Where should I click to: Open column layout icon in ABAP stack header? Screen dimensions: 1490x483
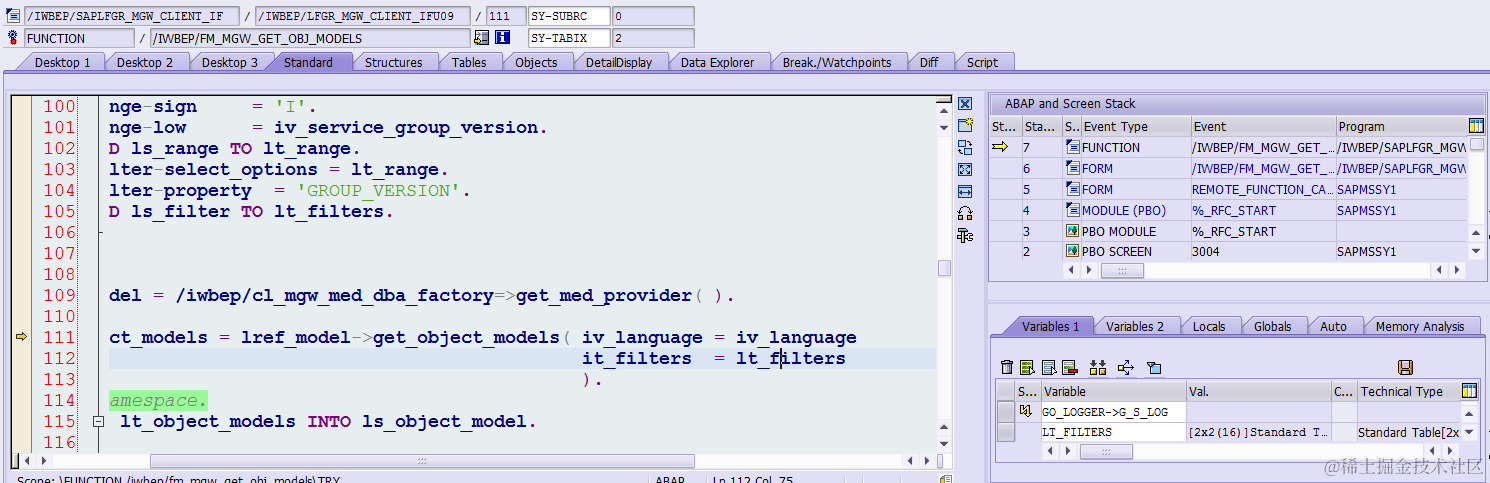tap(1477, 126)
